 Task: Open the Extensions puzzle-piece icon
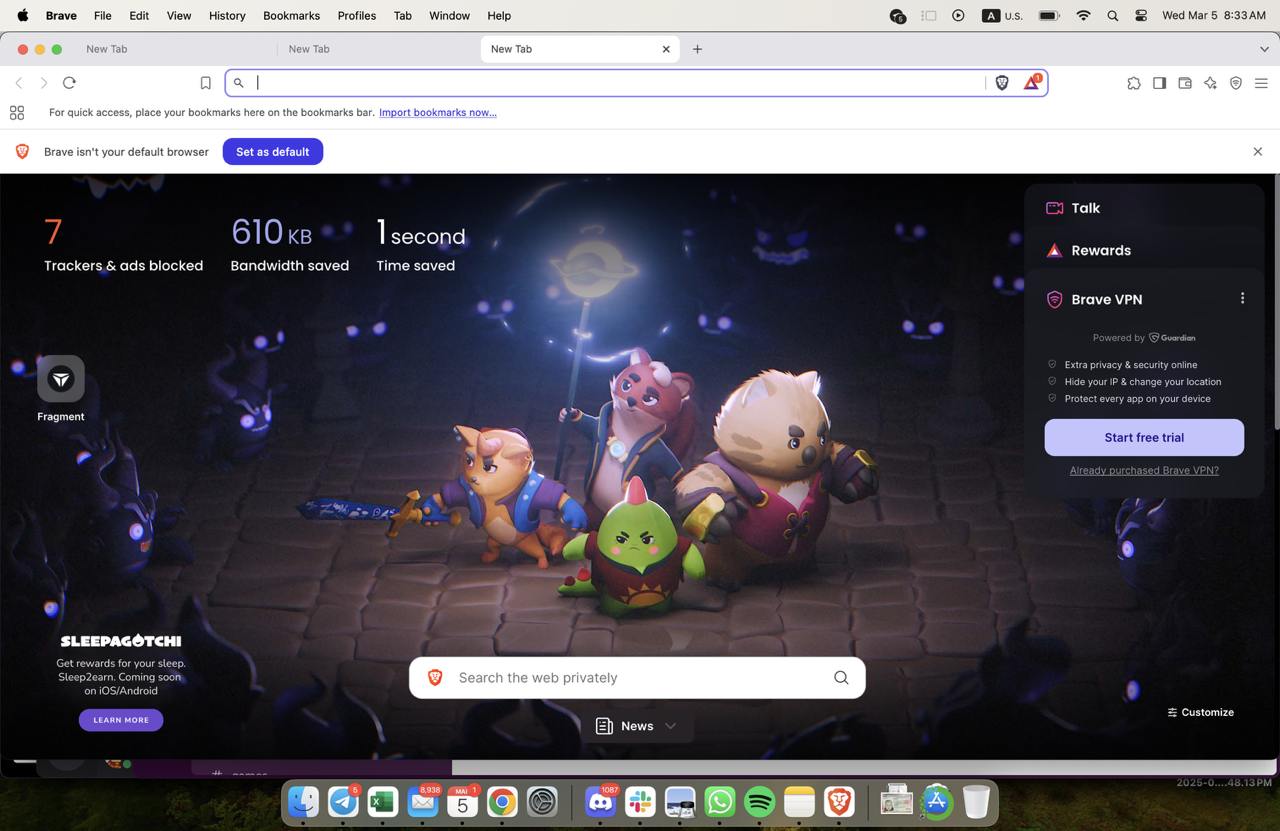click(1133, 83)
